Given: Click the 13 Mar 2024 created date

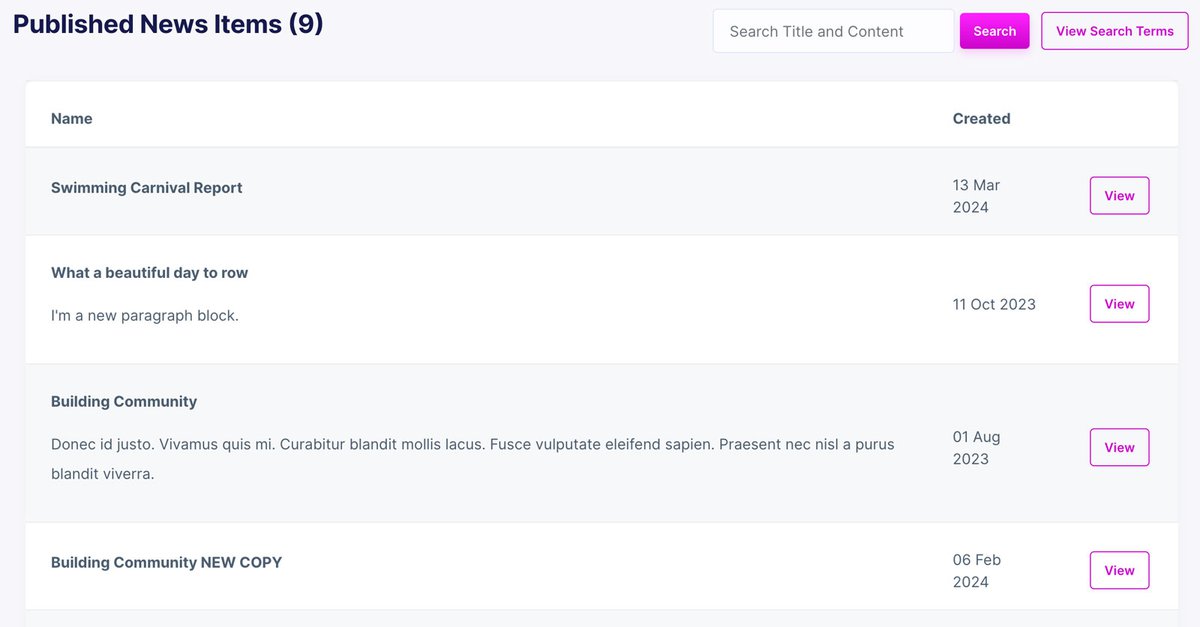Looking at the screenshot, I should (976, 196).
